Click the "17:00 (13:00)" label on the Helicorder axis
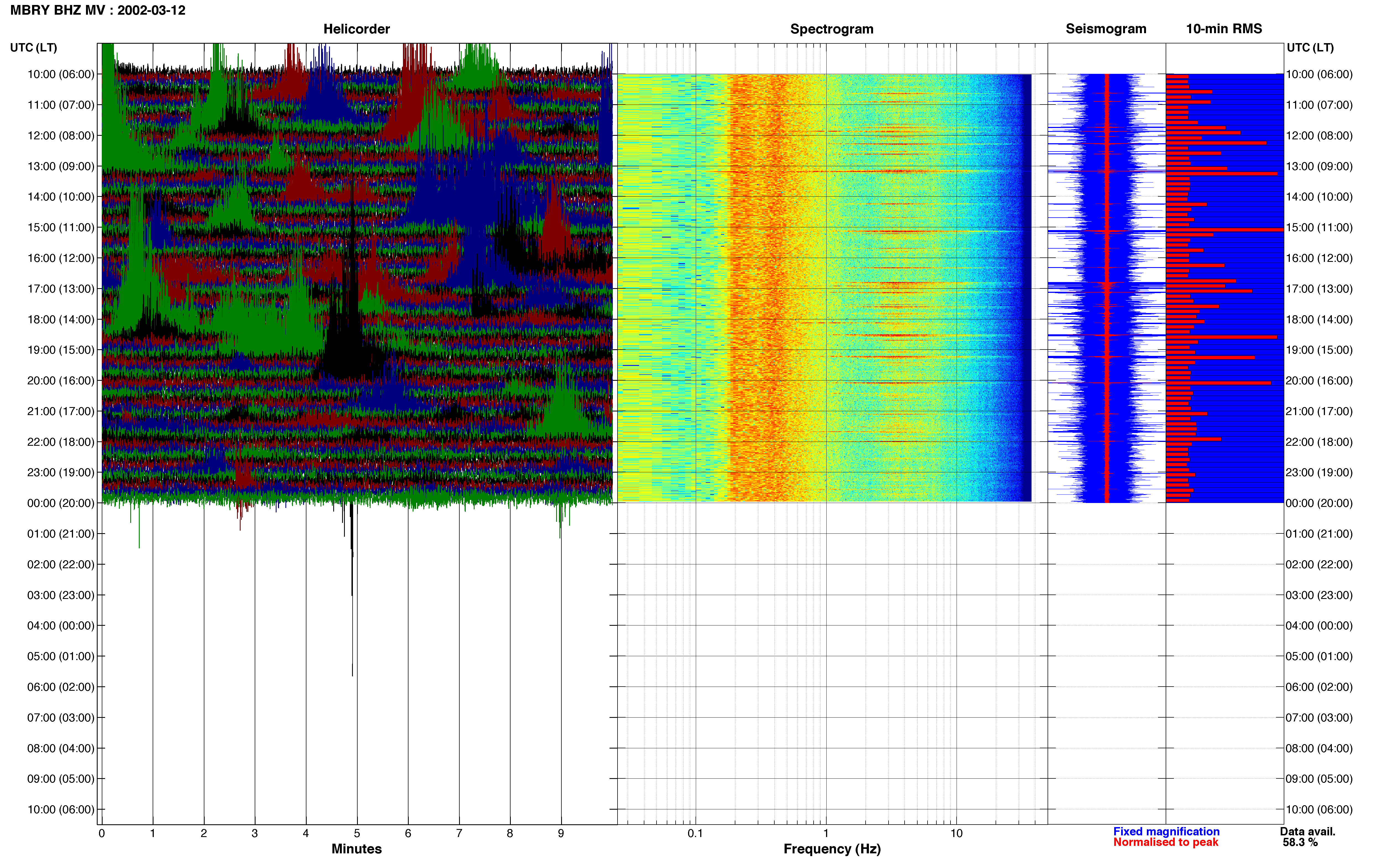This screenshot has height=868, width=1388. tap(61, 289)
